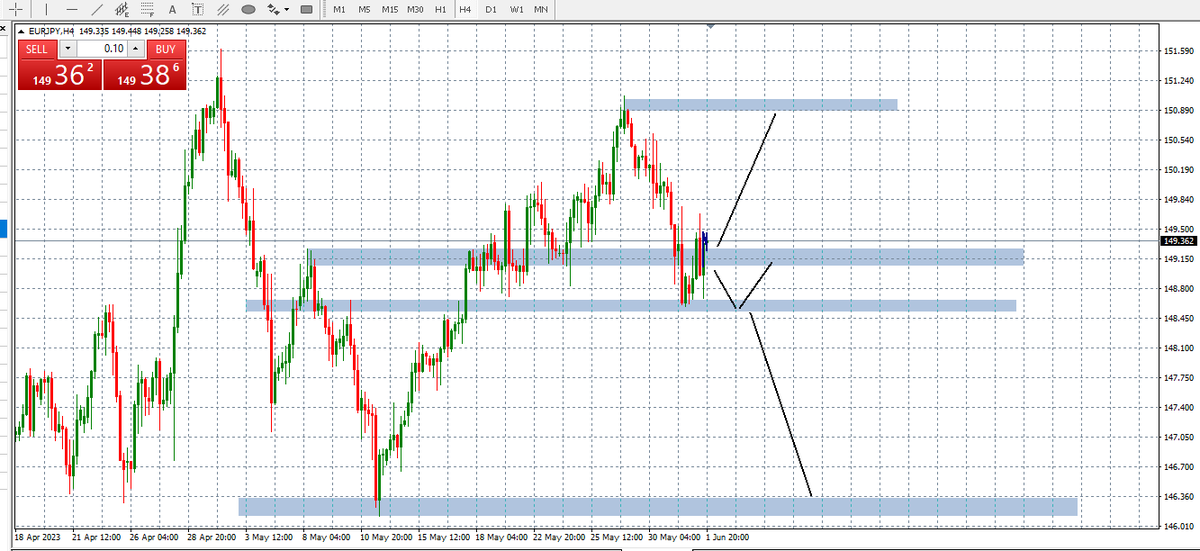
Task: Click the 0.10 lot volume field
Action: click(x=101, y=49)
